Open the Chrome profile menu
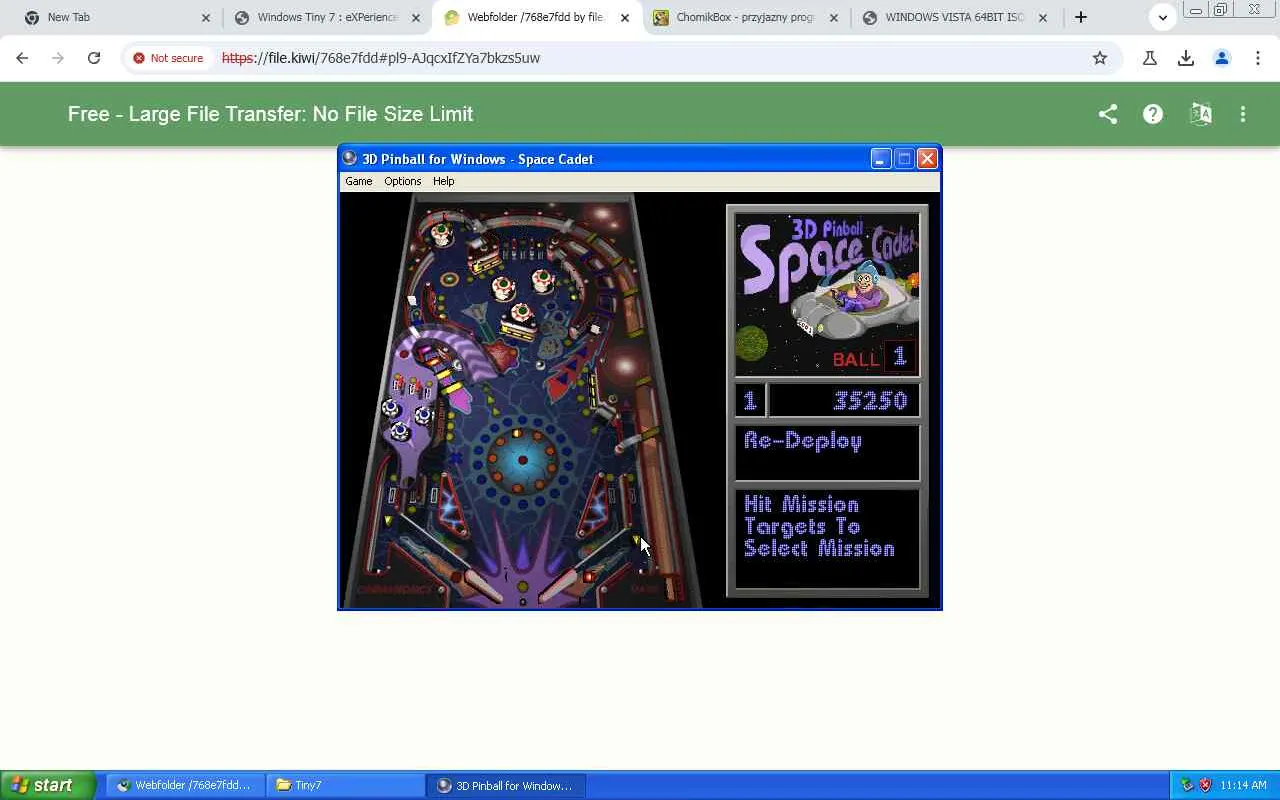The image size is (1280, 800). (1222, 58)
